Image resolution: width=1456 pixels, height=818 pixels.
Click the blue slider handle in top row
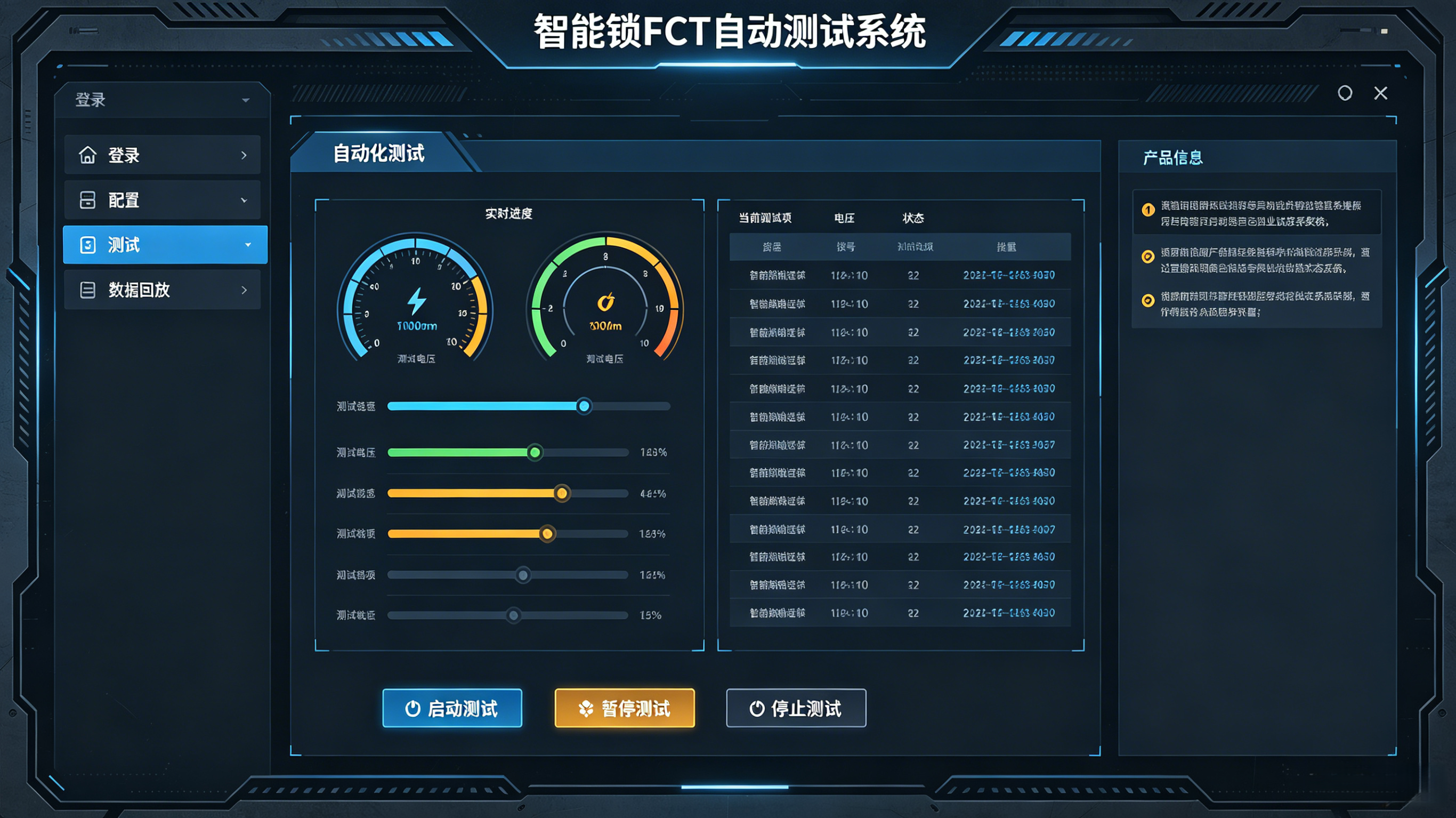[x=584, y=406]
